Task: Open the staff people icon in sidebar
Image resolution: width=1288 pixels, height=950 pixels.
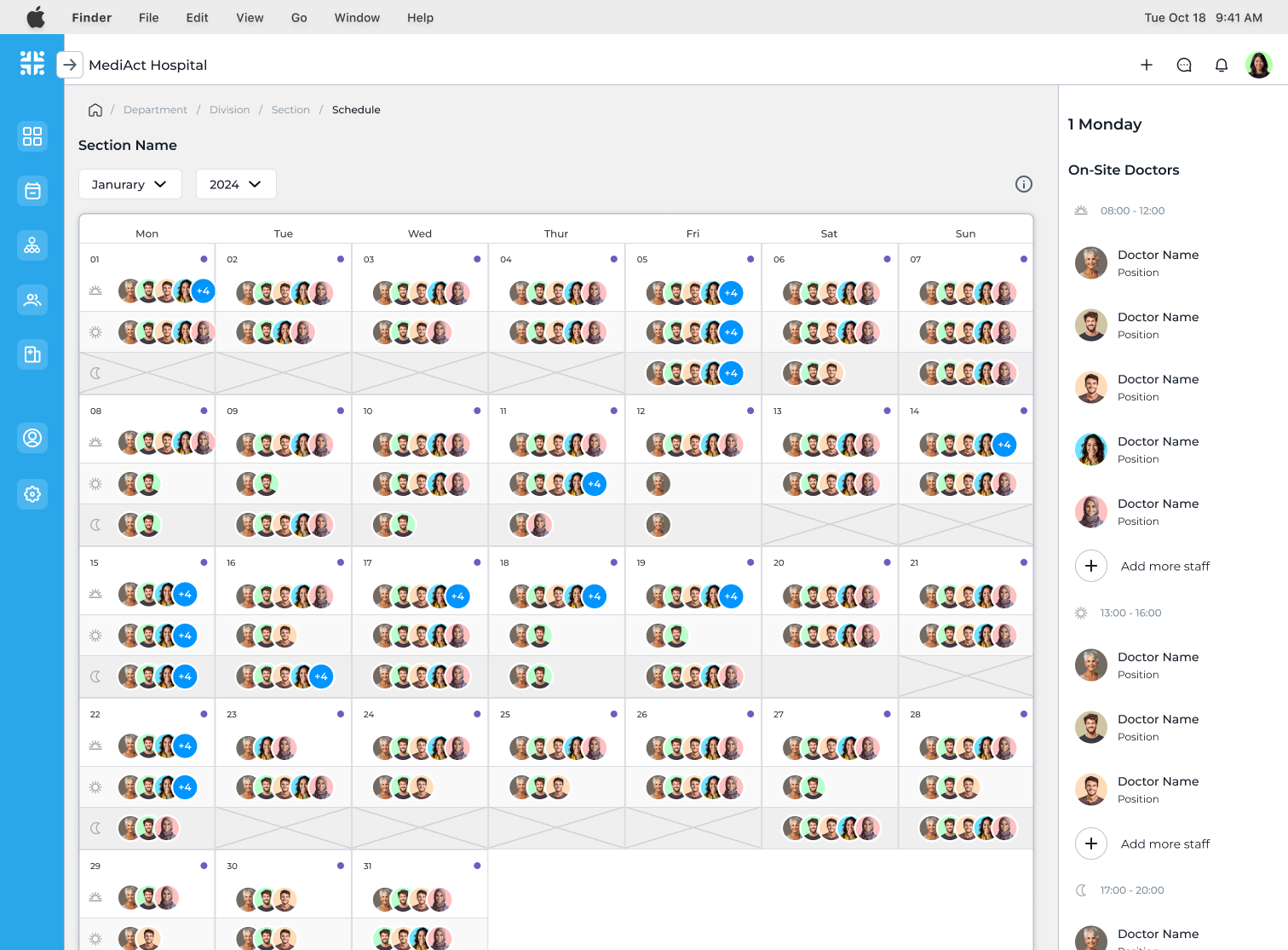Action: [32, 300]
